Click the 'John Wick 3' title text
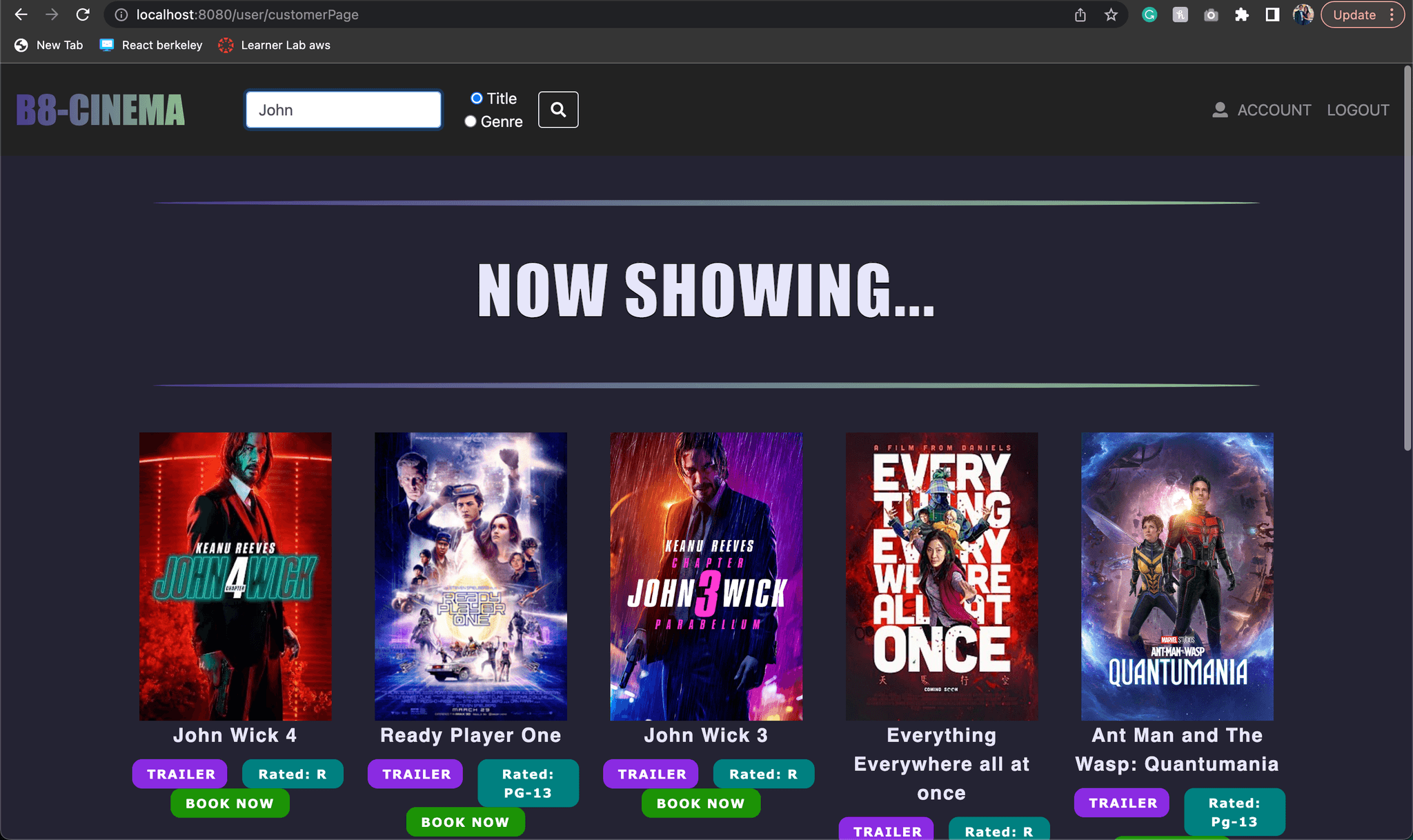The height and width of the screenshot is (840, 1413). point(706,735)
